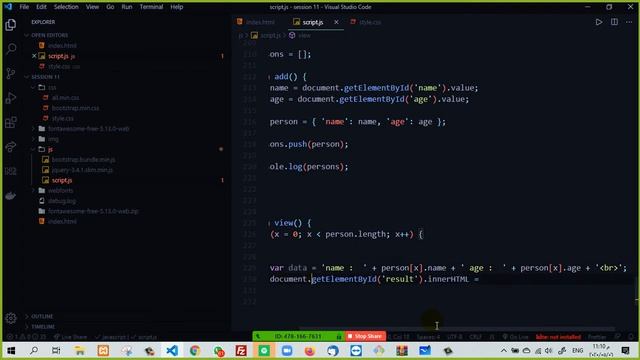
Task: Open File Explorer from the taskbar
Action: [x=80, y=351]
